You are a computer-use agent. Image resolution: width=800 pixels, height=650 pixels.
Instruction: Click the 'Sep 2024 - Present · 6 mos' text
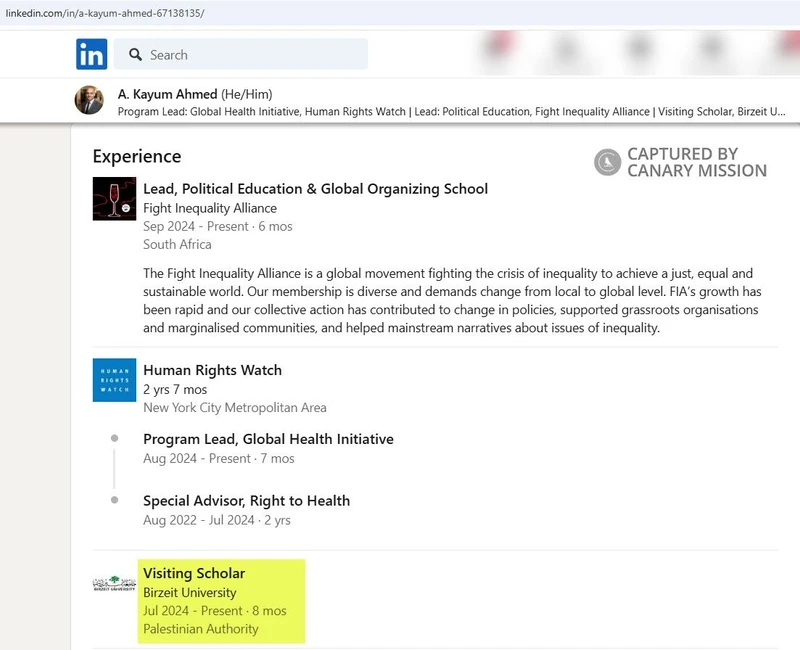(218, 227)
